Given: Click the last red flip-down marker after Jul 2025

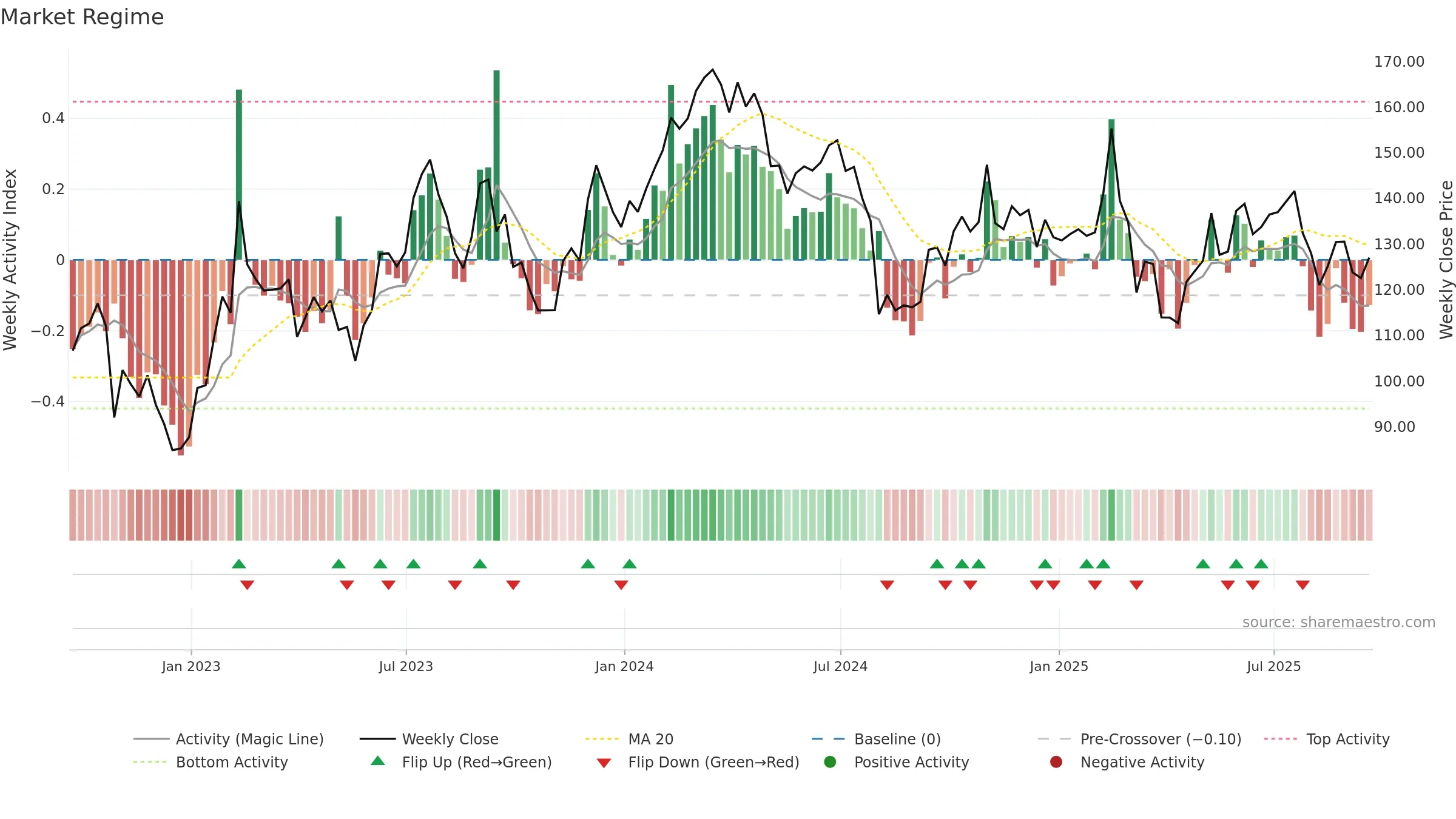Looking at the screenshot, I should [x=1303, y=585].
